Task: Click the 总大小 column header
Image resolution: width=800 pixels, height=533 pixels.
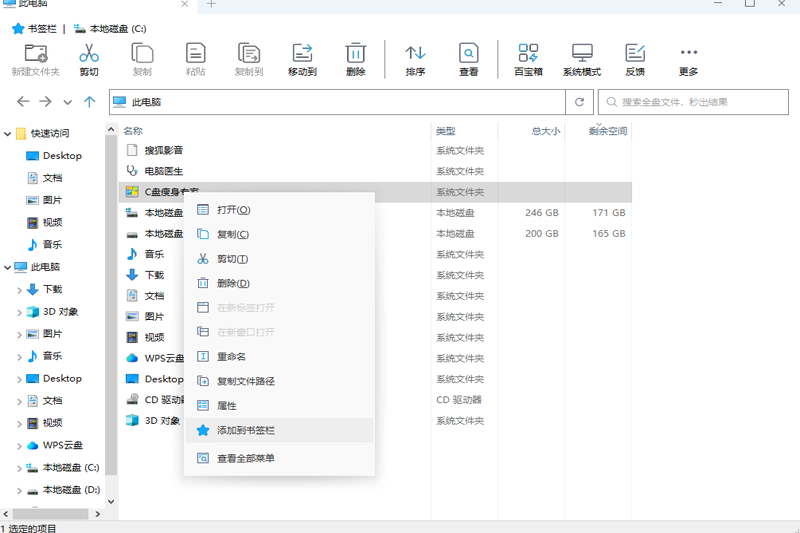Action: coord(546,131)
